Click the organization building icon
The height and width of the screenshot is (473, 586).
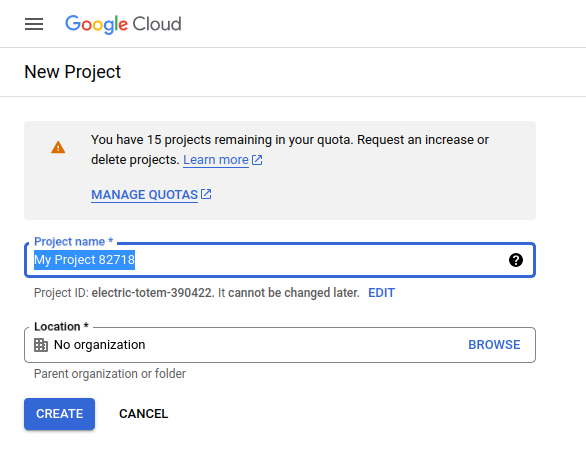pyautogui.click(x=41, y=345)
